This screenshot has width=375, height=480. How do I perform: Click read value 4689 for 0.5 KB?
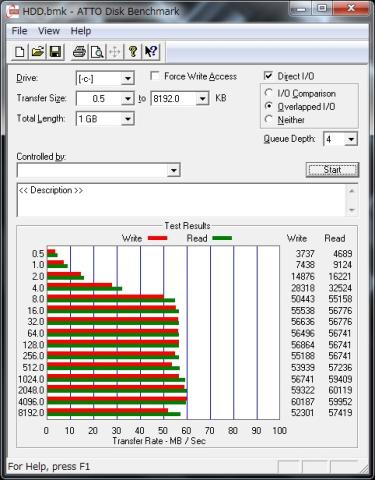pyautogui.click(x=343, y=254)
